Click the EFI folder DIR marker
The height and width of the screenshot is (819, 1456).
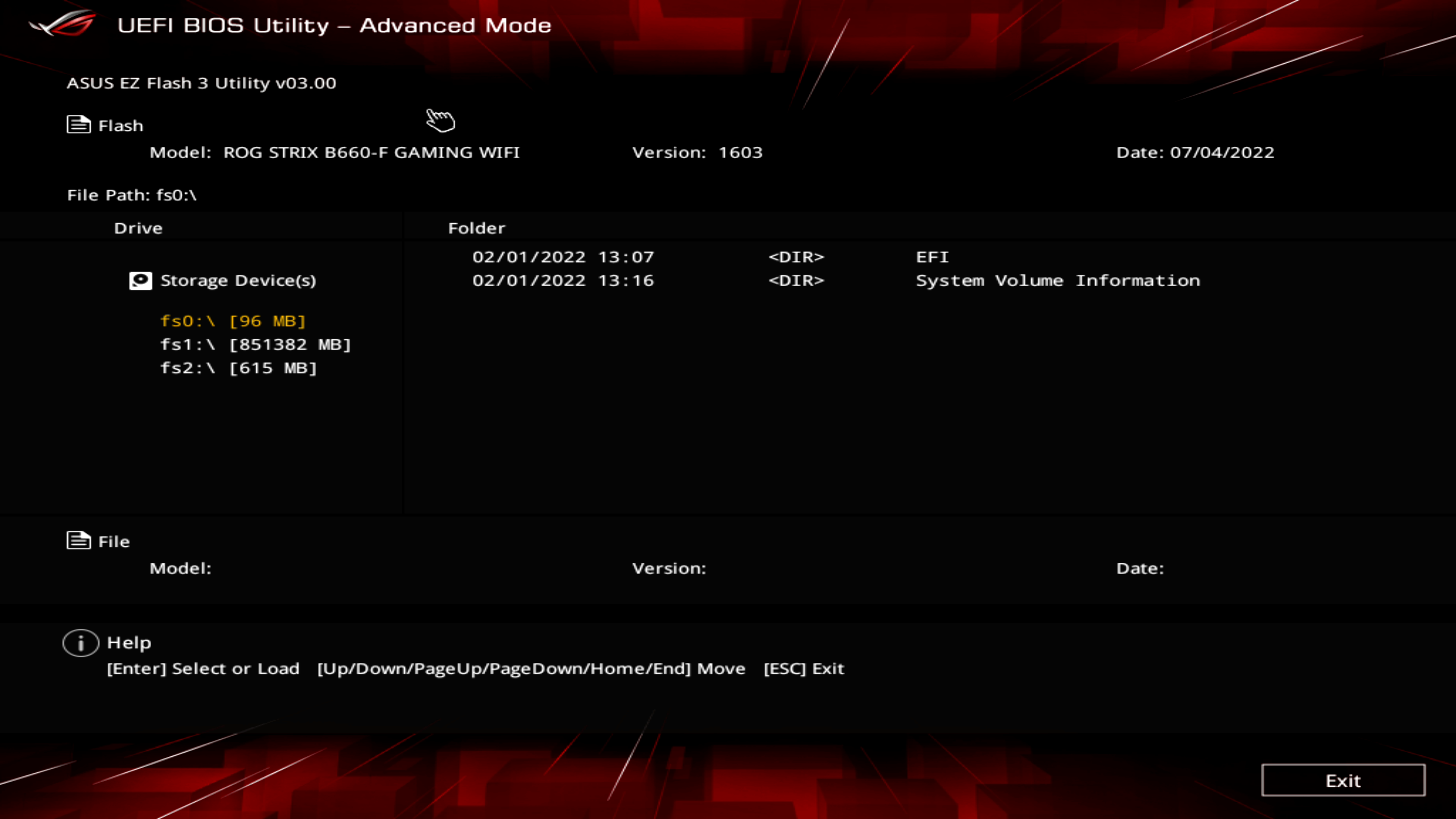pos(796,257)
